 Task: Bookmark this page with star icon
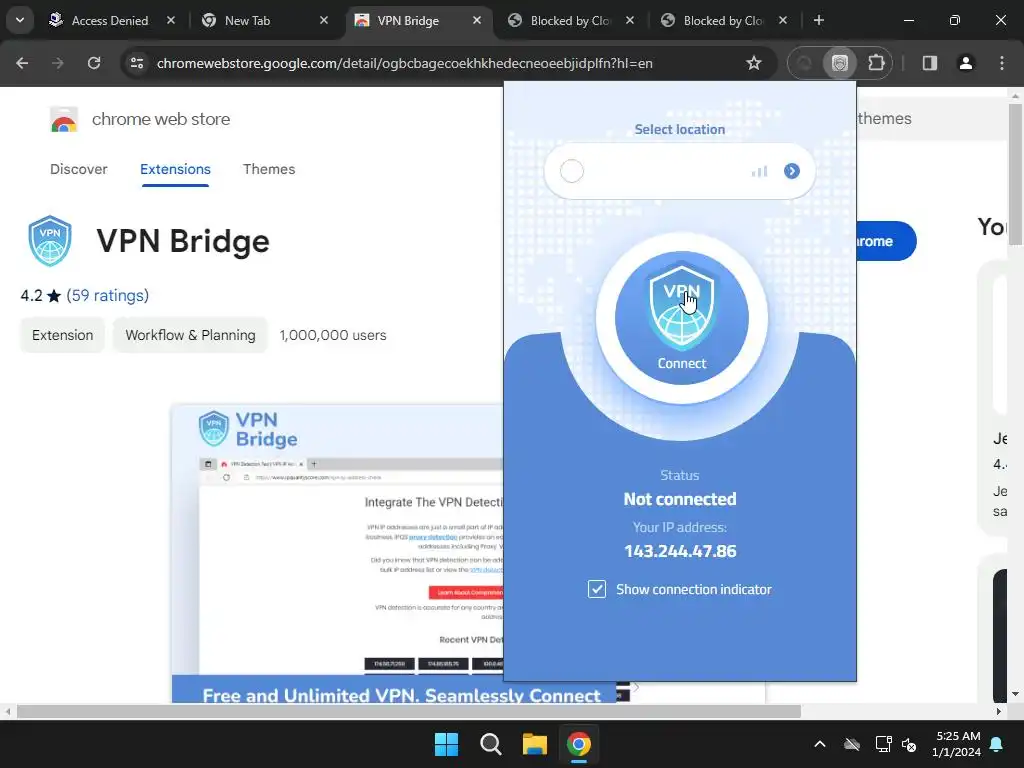(x=754, y=63)
